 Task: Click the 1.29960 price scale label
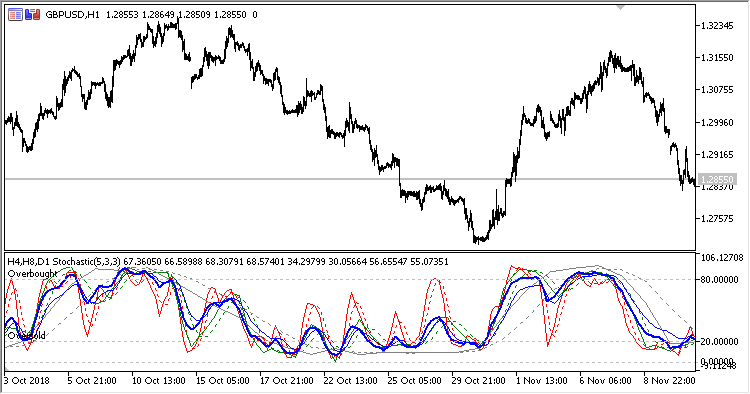(717, 122)
